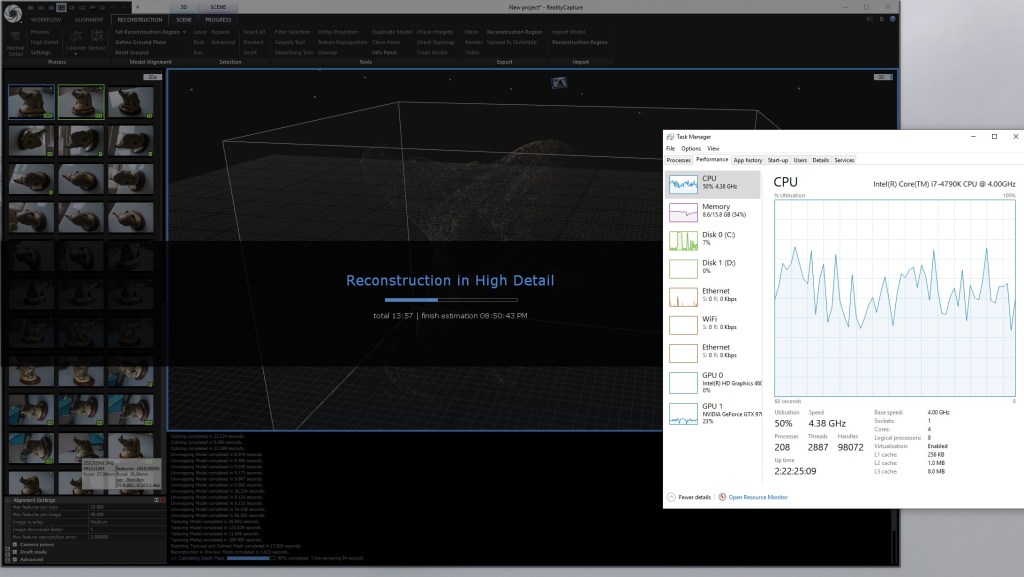Click the Texture tool

pos(95,42)
